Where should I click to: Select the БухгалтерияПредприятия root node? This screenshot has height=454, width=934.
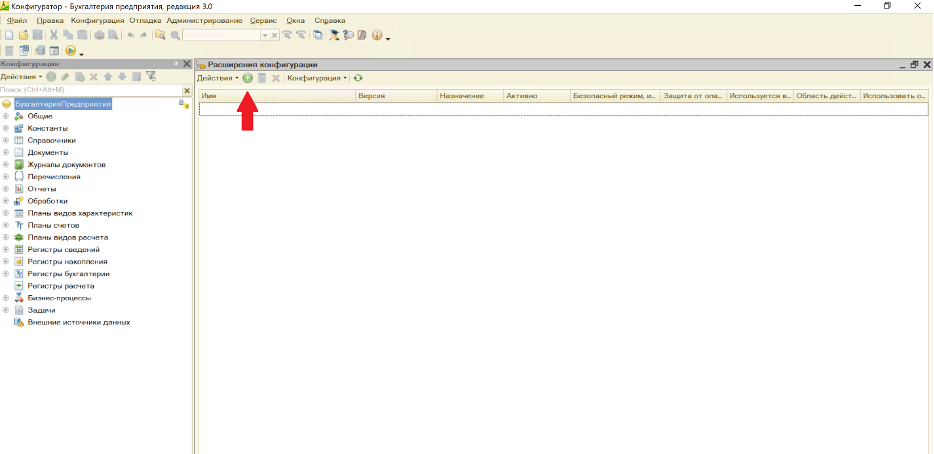coord(63,104)
